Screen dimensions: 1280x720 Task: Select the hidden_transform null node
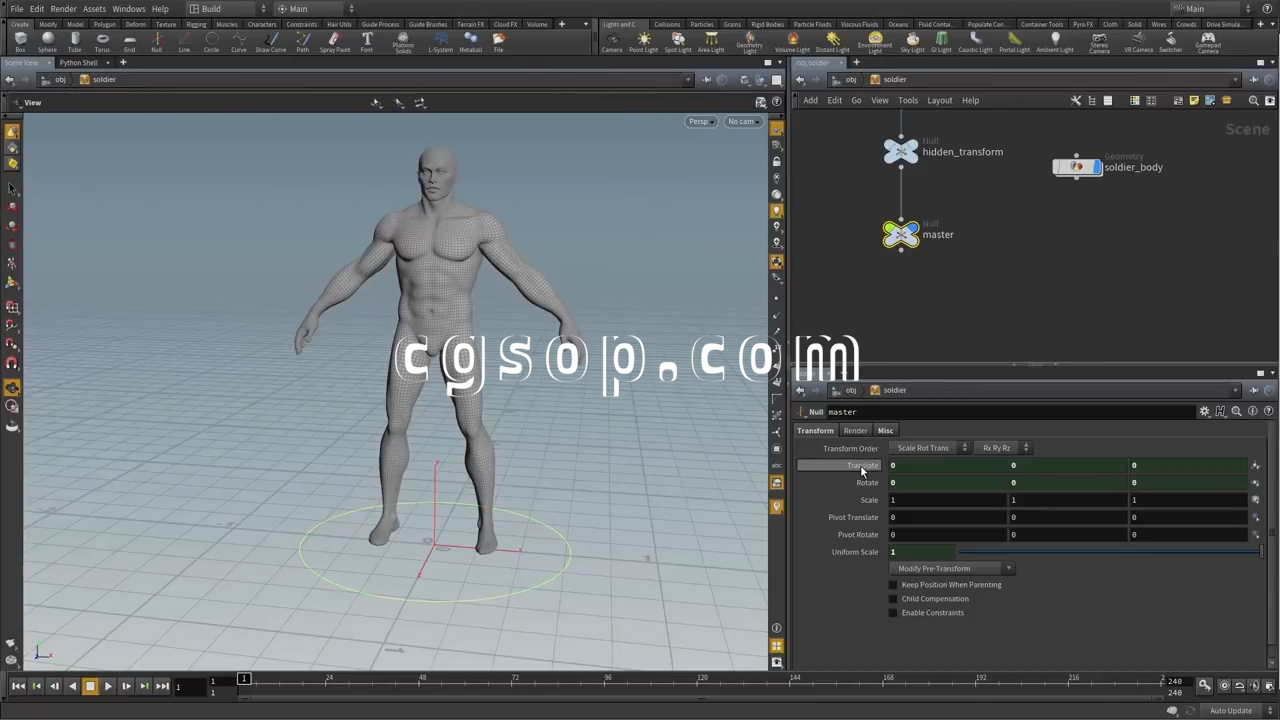[x=901, y=152]
